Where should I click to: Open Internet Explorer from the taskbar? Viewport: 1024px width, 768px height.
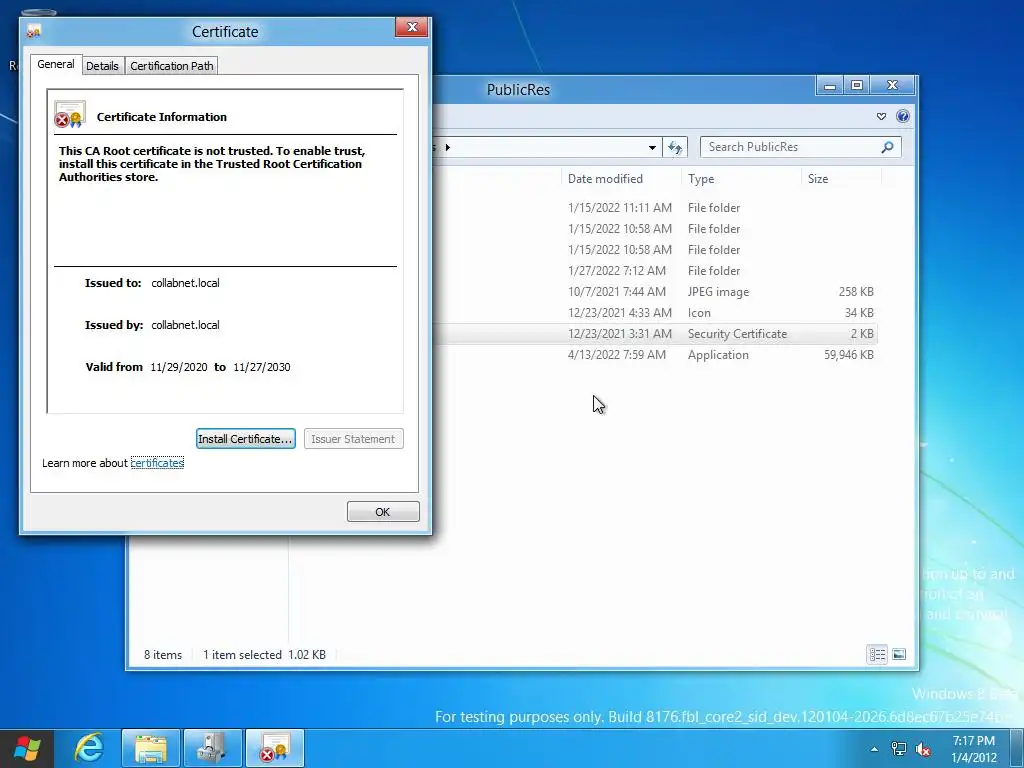[x=89, y=748]
